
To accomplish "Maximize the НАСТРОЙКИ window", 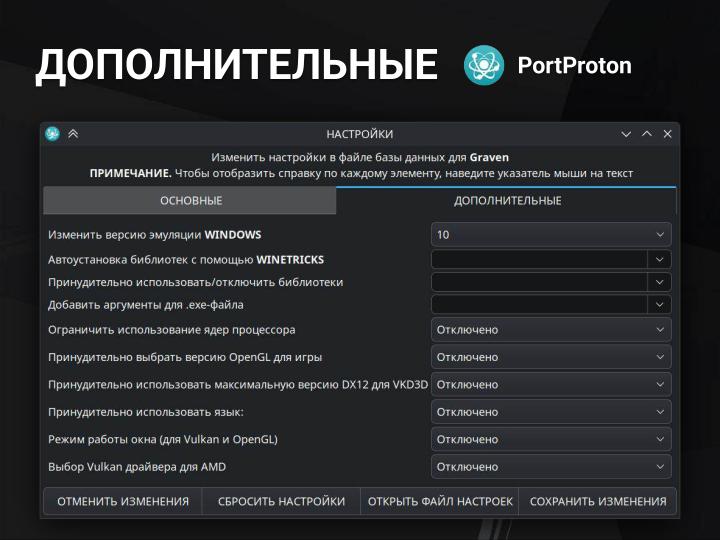I will (647, 134).
